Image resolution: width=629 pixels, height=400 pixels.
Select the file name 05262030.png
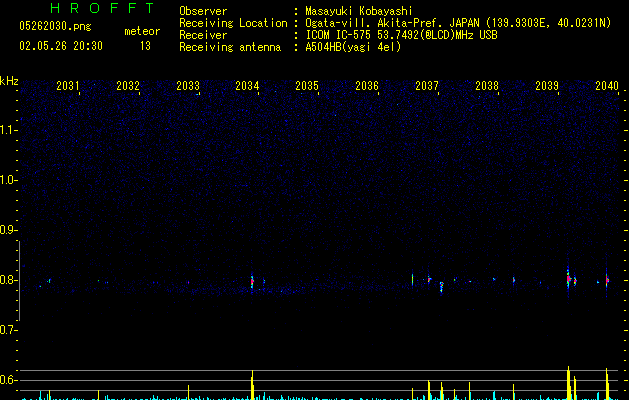coord(55,26)
